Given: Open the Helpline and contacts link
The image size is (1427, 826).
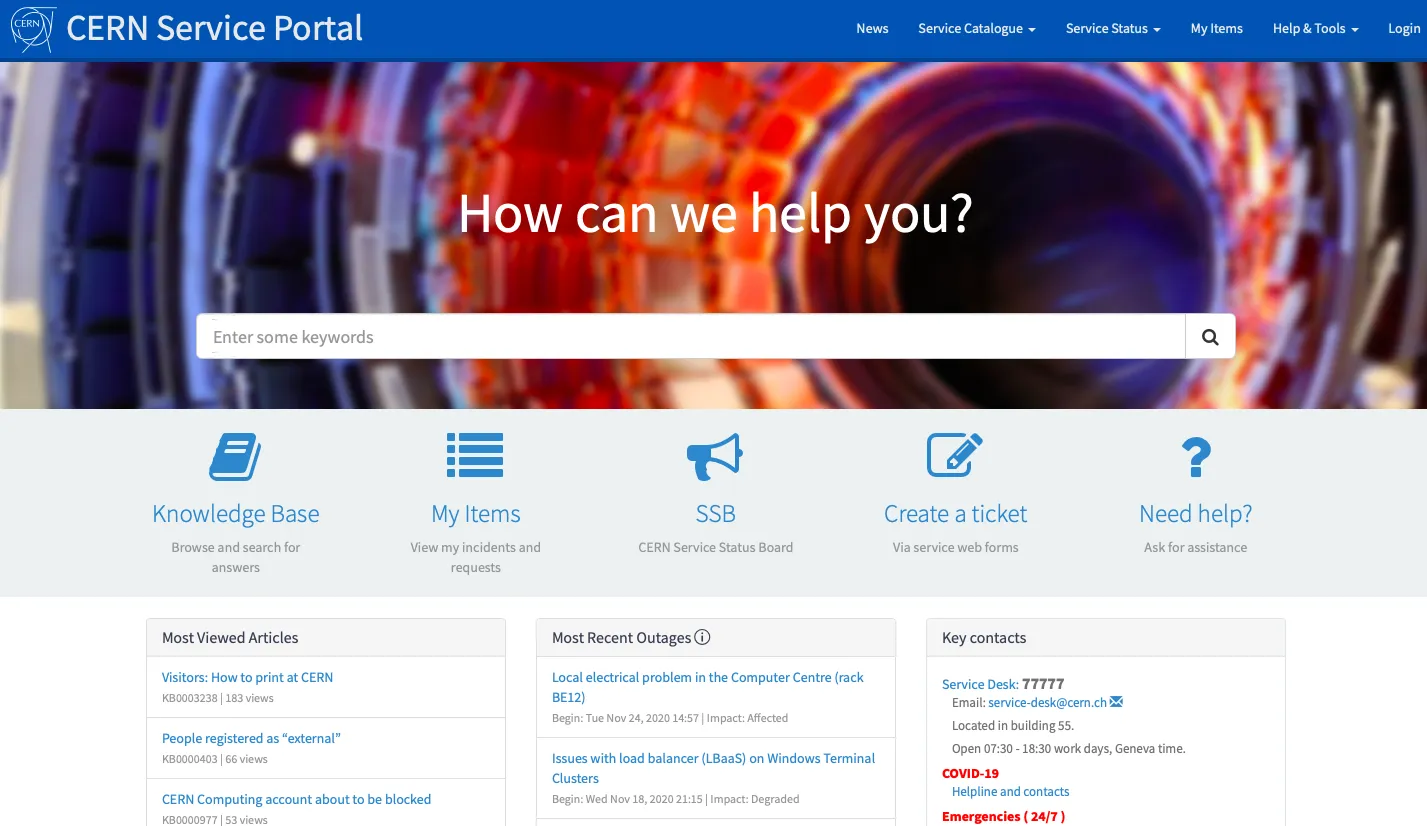Looking at the screenshot, I should point(1010,791).
